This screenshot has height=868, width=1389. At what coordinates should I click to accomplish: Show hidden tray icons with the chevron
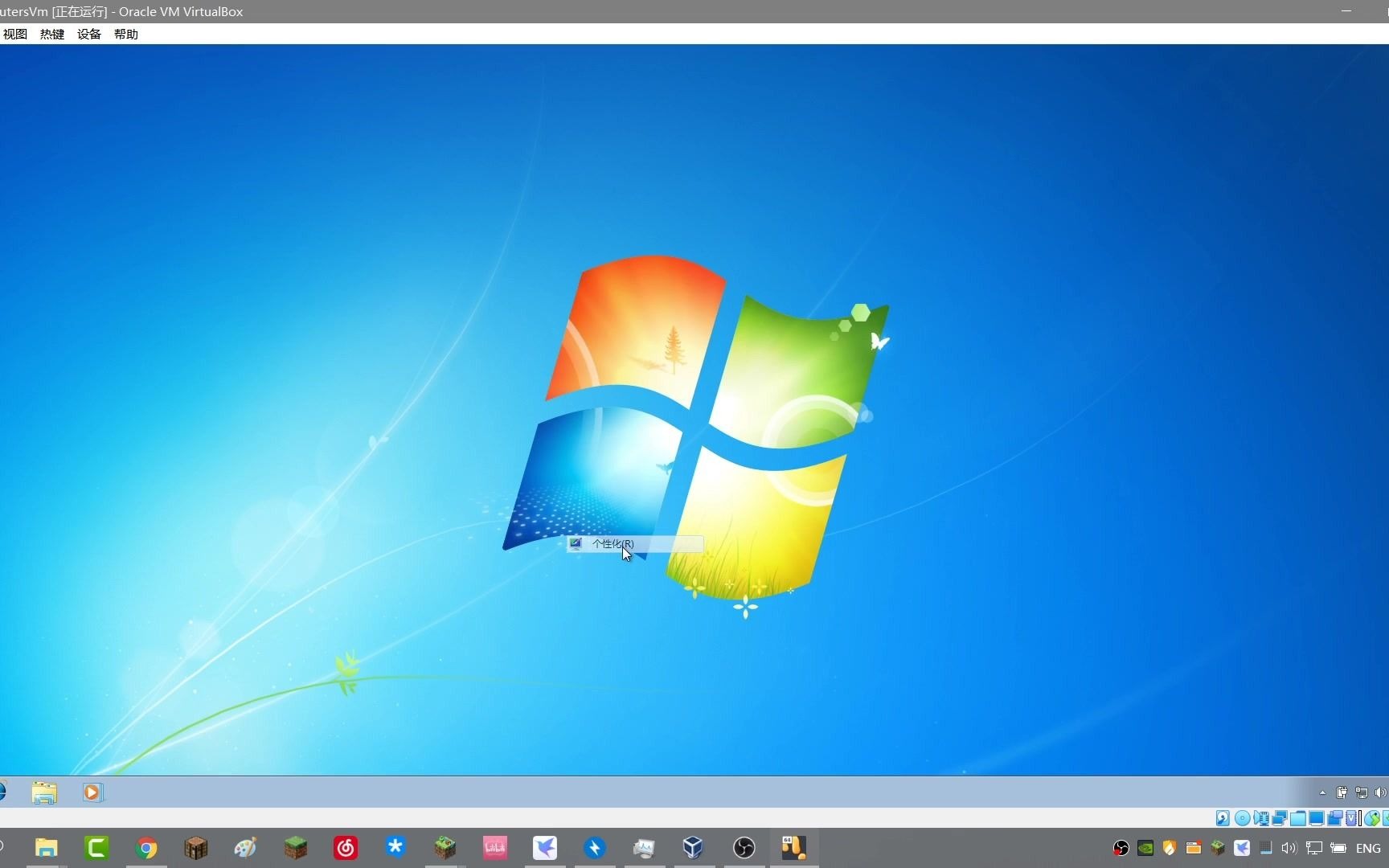[x=1322, y=792]
